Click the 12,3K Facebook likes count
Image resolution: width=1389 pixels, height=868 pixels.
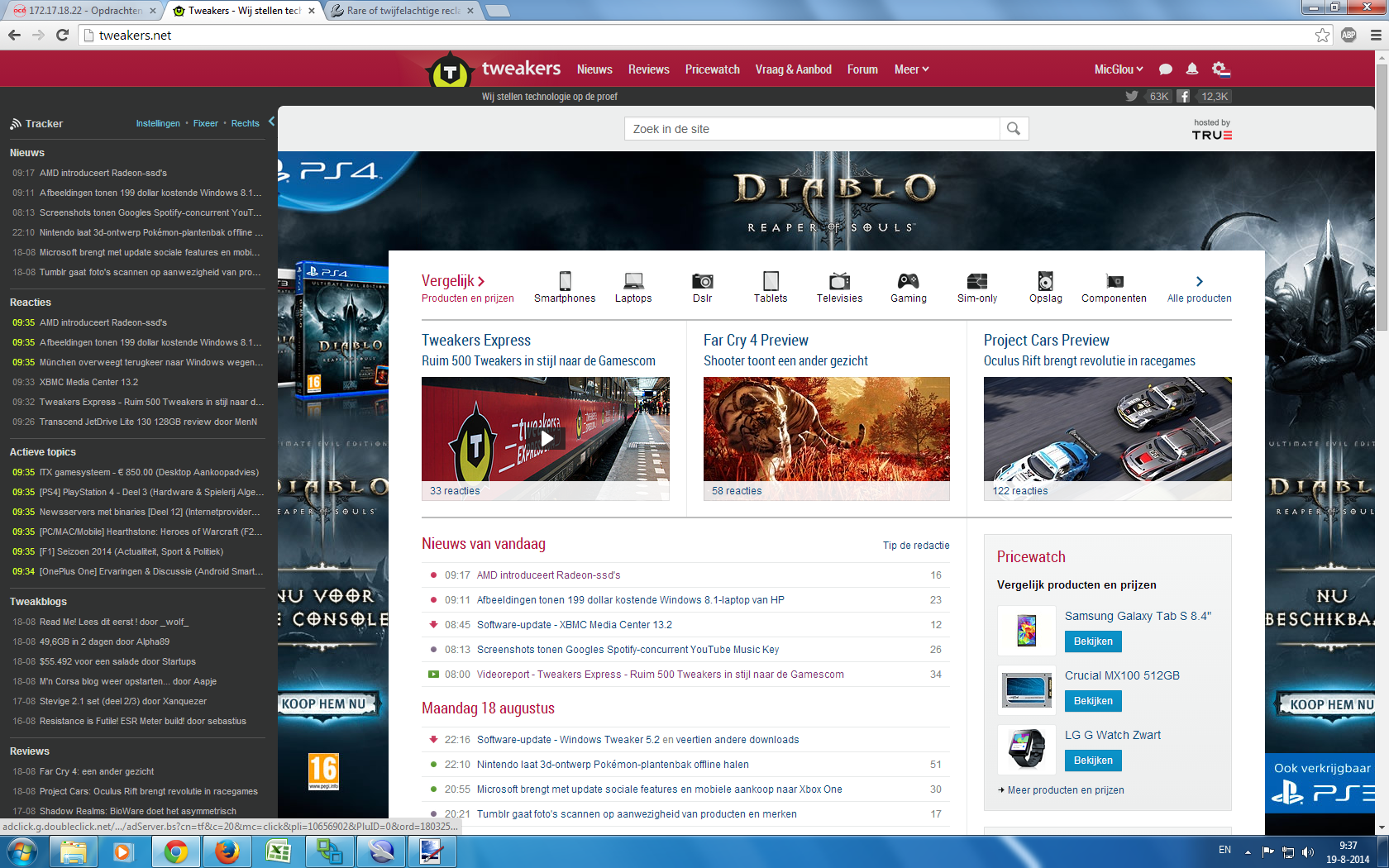pyautogui.click(x=1215, y=97)
